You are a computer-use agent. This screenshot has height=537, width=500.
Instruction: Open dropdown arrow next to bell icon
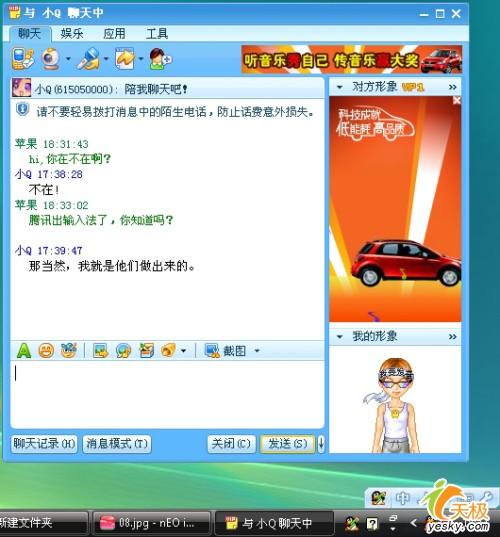[x=184, y=351]
